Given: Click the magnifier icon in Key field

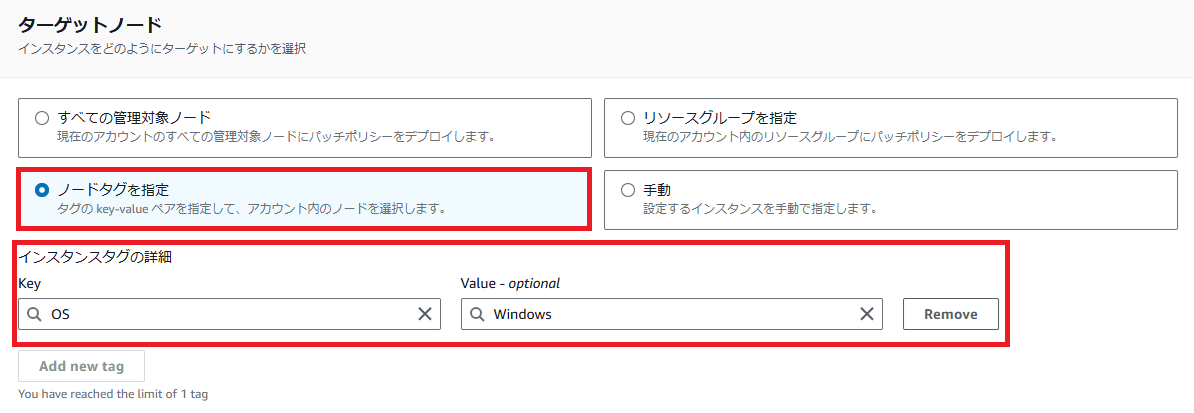Looking at the screenshot, I should 34,314.
